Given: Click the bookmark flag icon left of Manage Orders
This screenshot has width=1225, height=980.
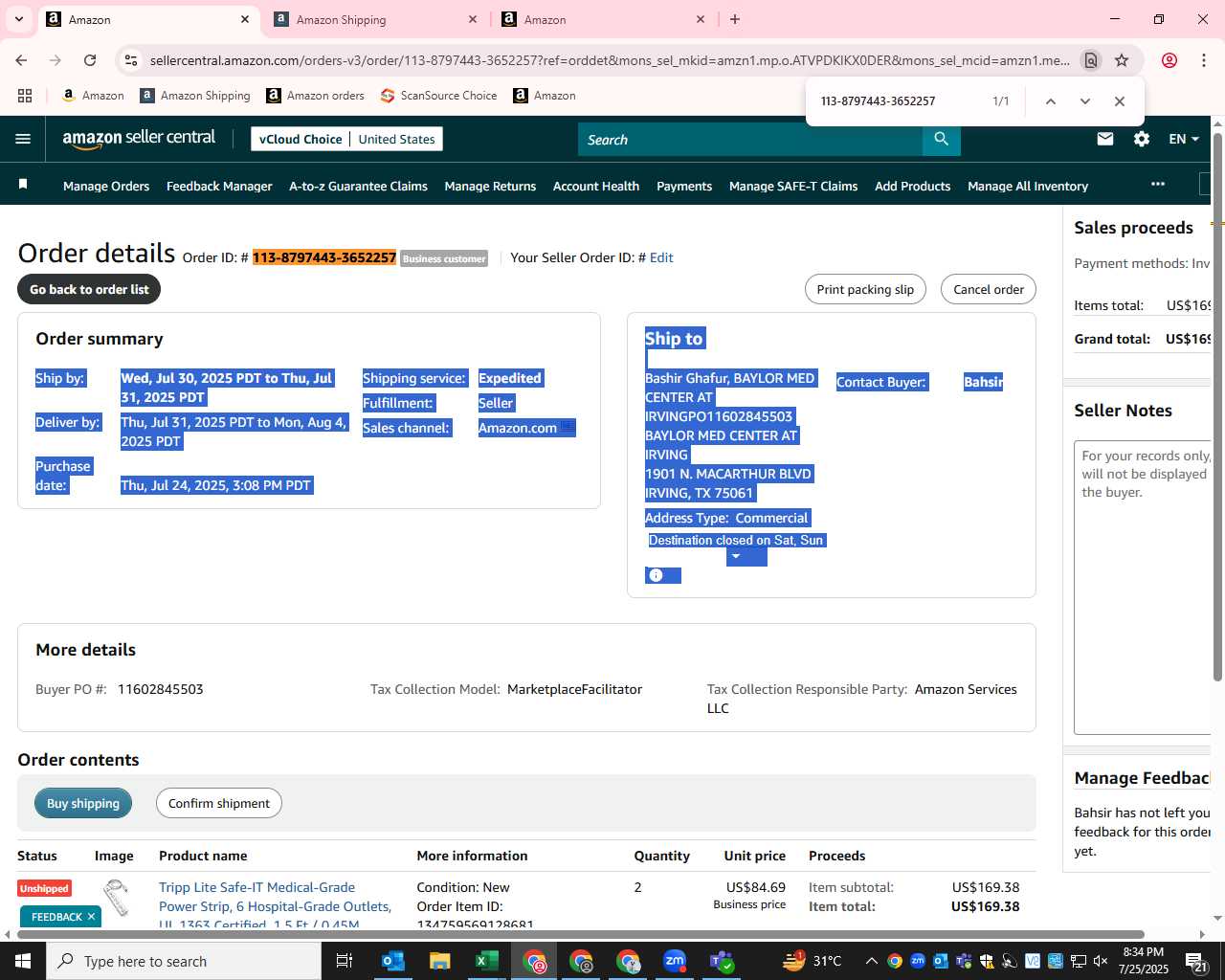Looking at the screenshot, I should pos(23,184).
